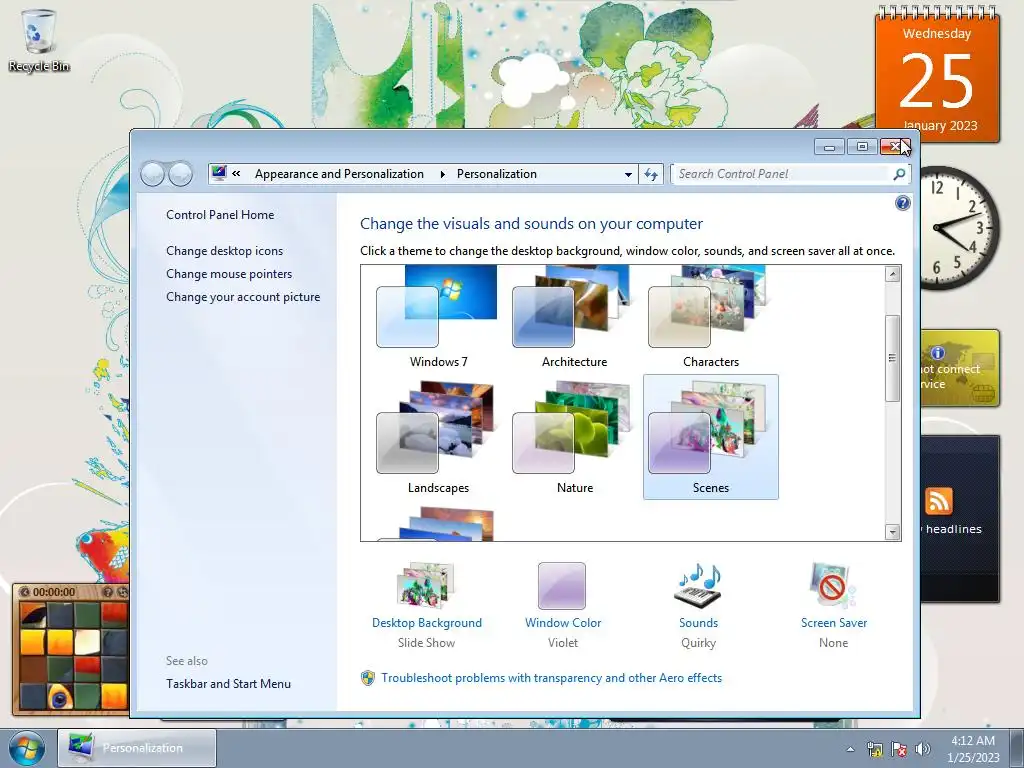Show hidden tray icons arrow

[850, 749]
